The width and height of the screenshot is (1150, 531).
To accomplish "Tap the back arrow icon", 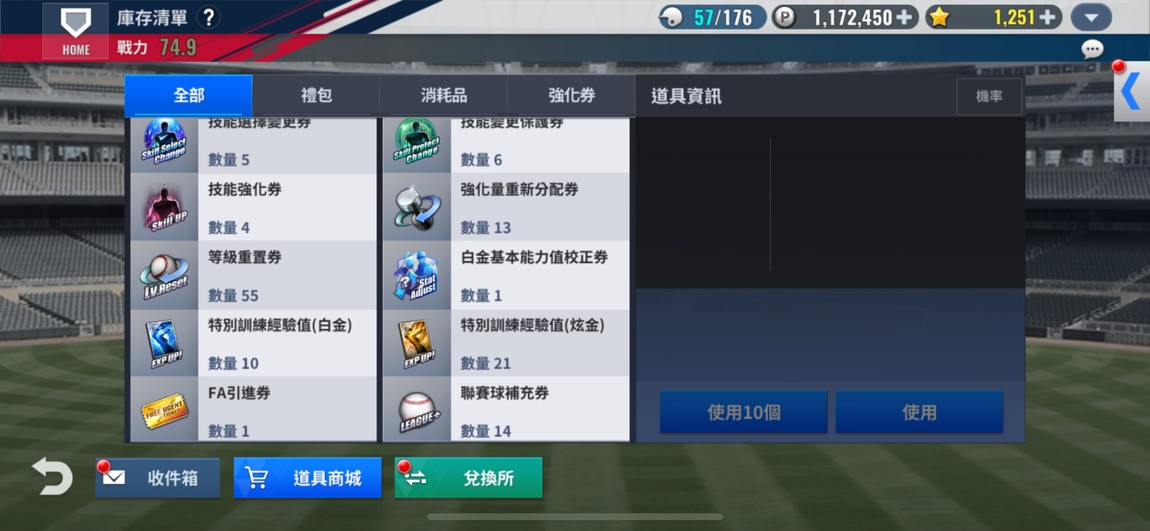I will pos(52,476).
